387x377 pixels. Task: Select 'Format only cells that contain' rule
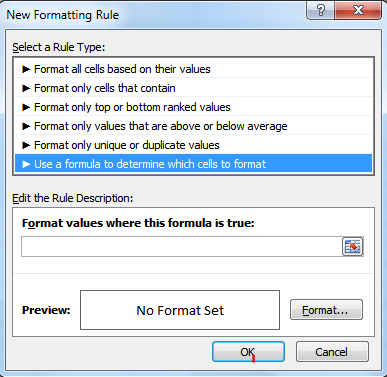(193, 88)
